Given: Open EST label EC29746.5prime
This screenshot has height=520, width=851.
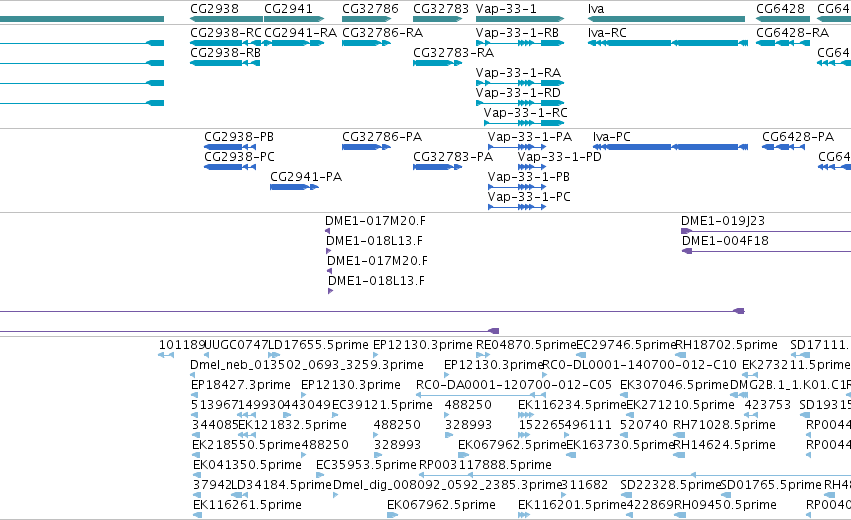Looking at the screenshot, I should [625, 345].
